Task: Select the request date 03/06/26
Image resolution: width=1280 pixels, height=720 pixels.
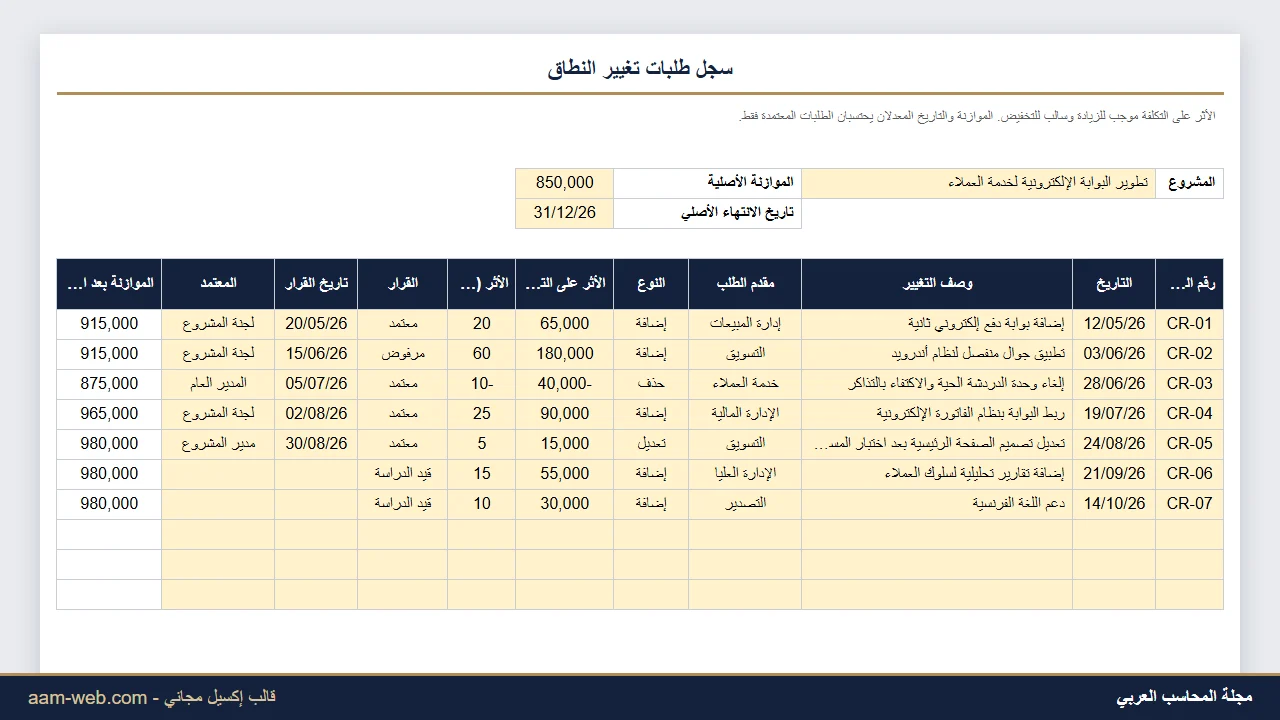Action: point(1114,354)
